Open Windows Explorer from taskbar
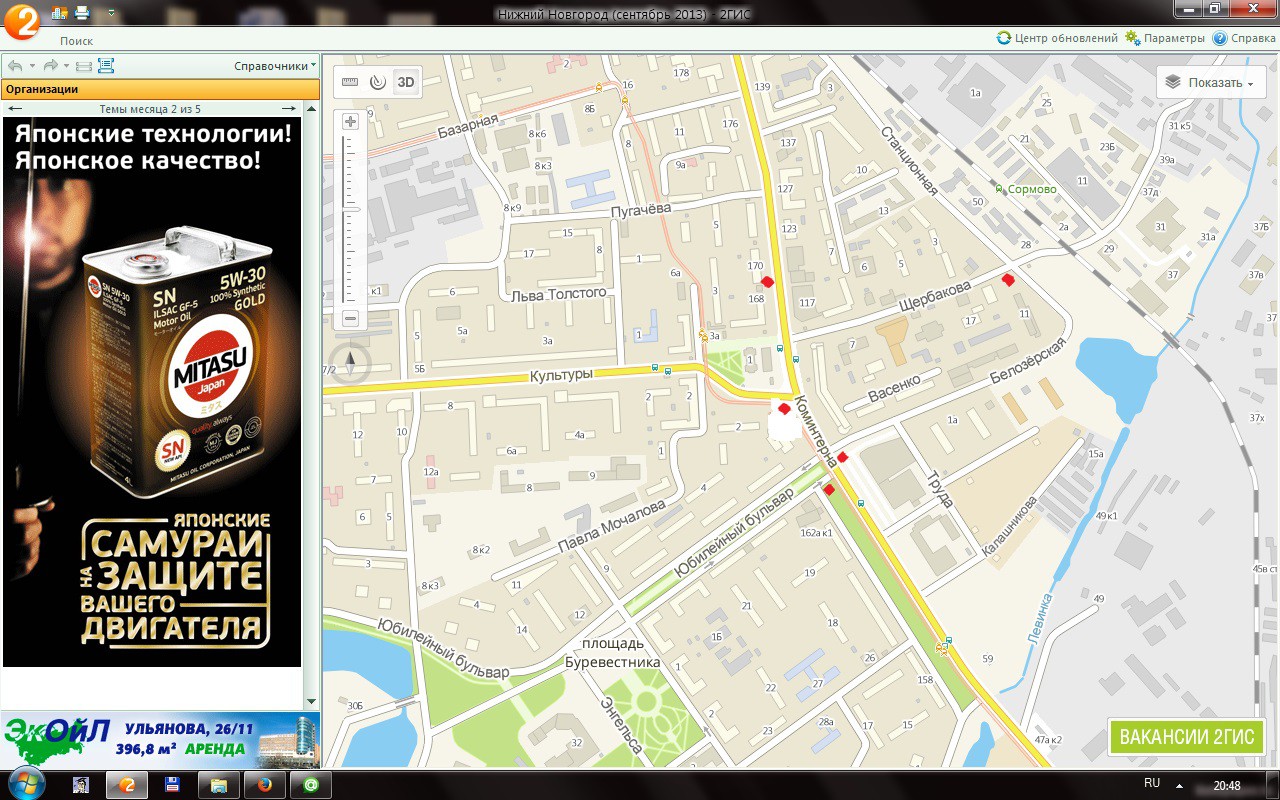This screenshot has height=800, width=1280. pyautogui.click(x=219, y=785)
